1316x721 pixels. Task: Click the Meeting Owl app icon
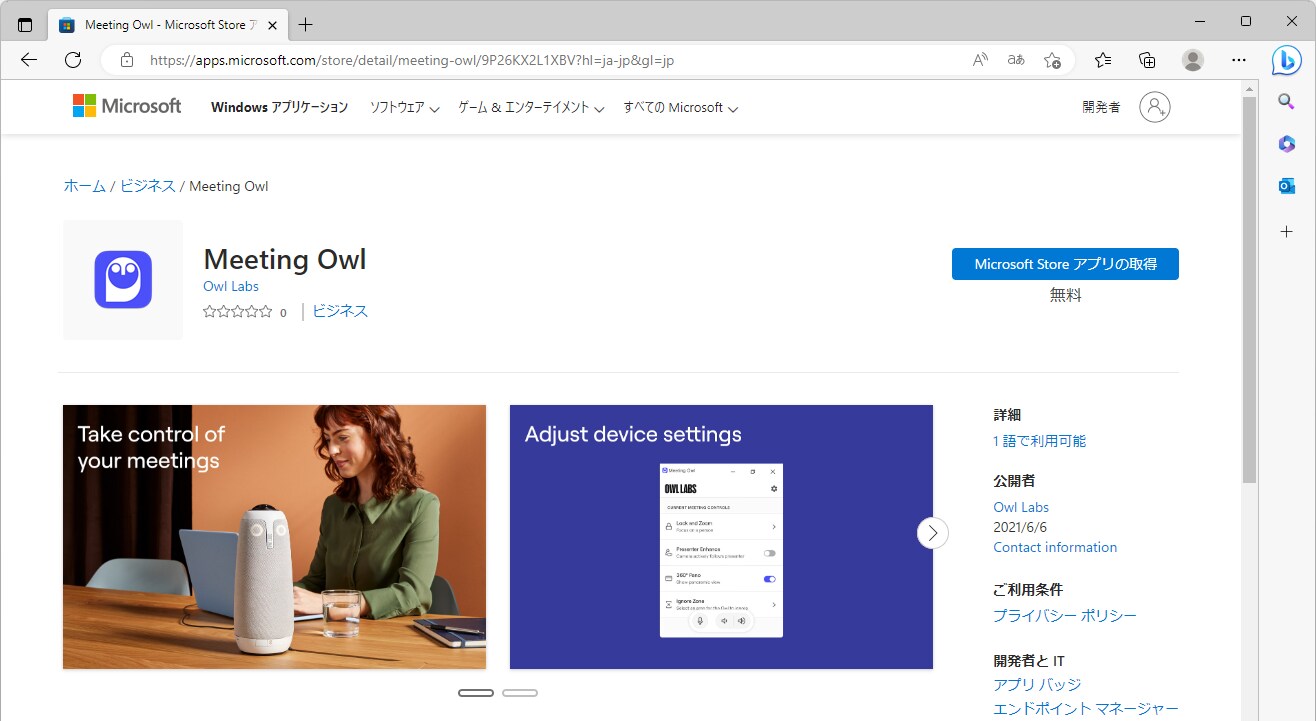coord(123,280)
